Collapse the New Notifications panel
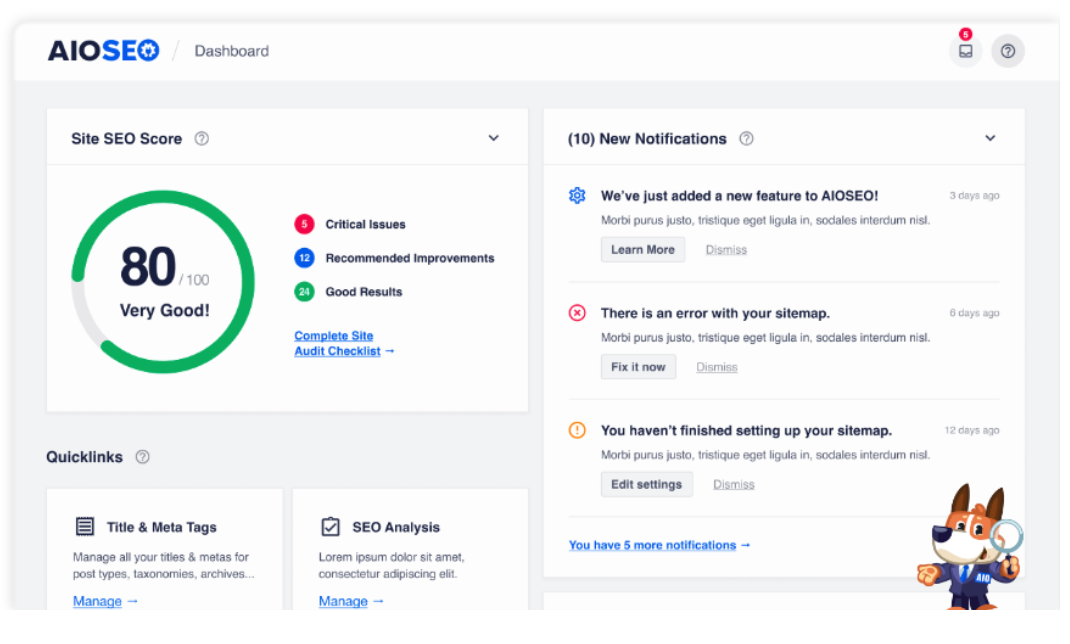 tap(990, 138)
